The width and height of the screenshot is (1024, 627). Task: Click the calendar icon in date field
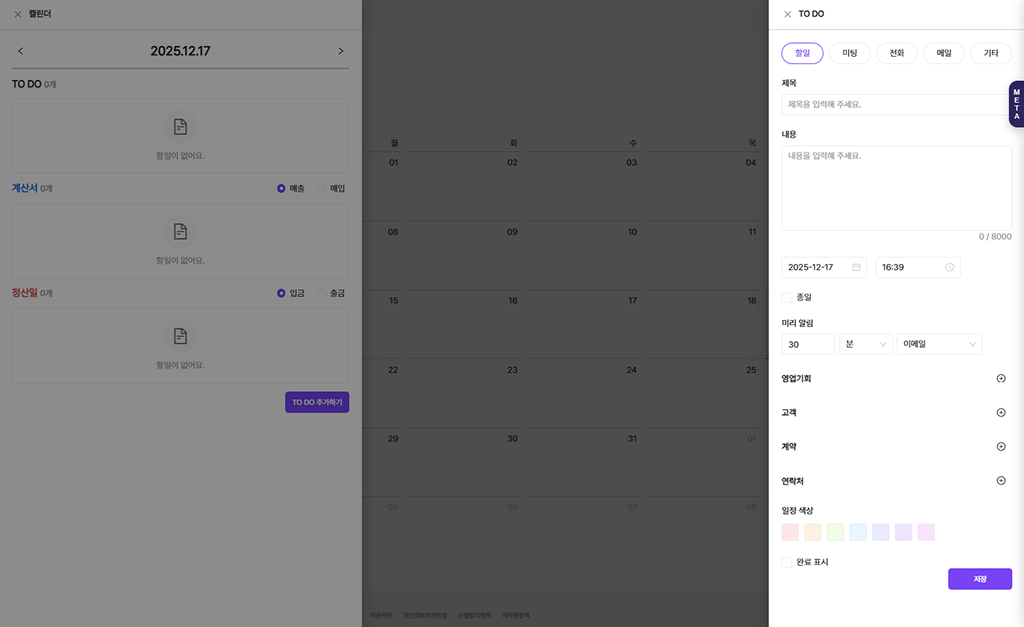click(856, 267)
